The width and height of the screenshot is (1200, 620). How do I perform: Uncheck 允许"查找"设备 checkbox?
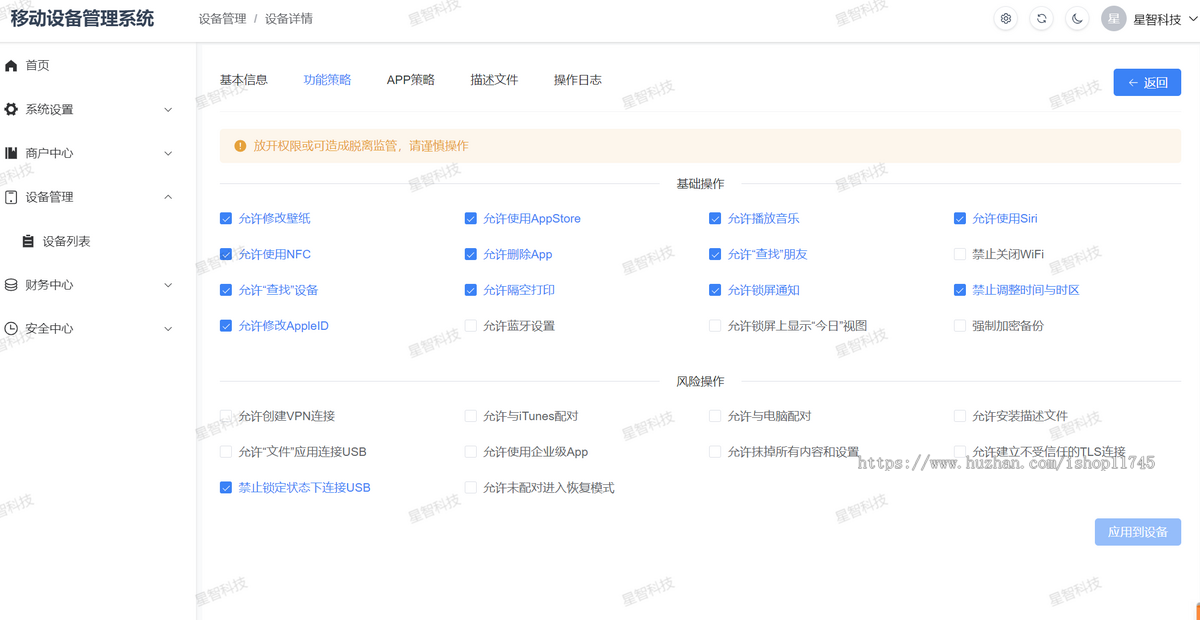(x=226, y=290)
